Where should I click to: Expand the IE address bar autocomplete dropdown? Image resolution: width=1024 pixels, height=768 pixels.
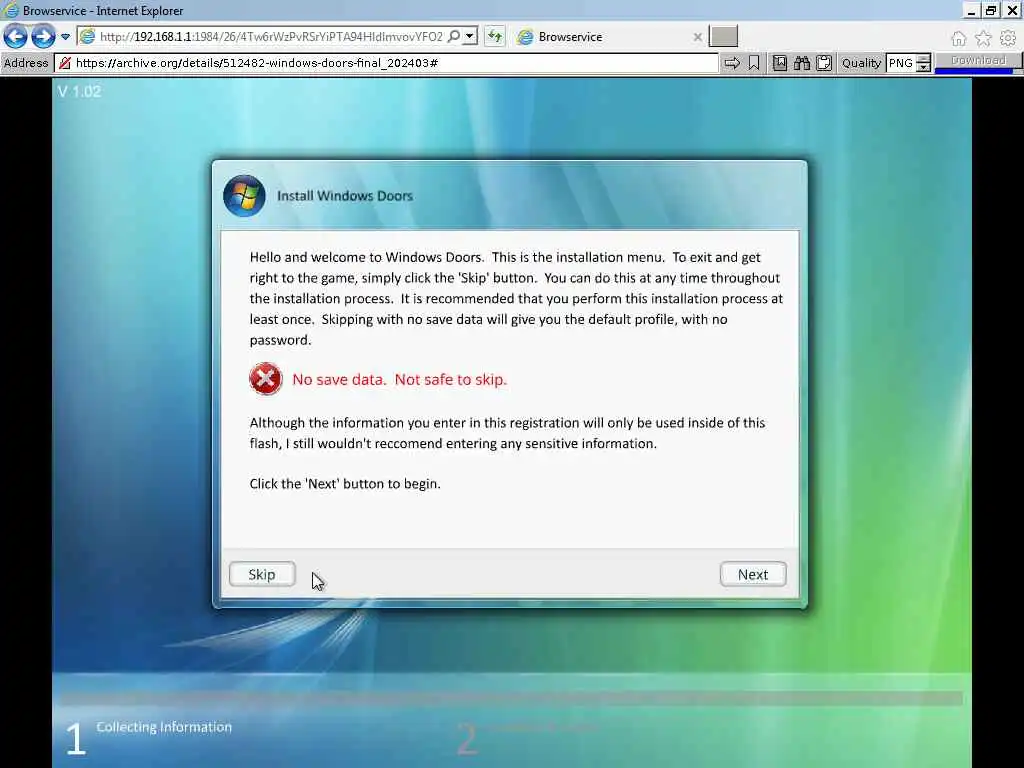(x=470, y=37)
